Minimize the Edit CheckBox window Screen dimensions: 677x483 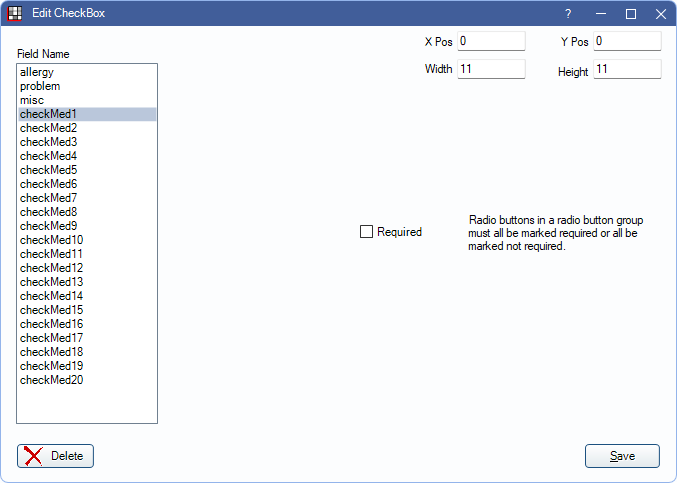600,14
